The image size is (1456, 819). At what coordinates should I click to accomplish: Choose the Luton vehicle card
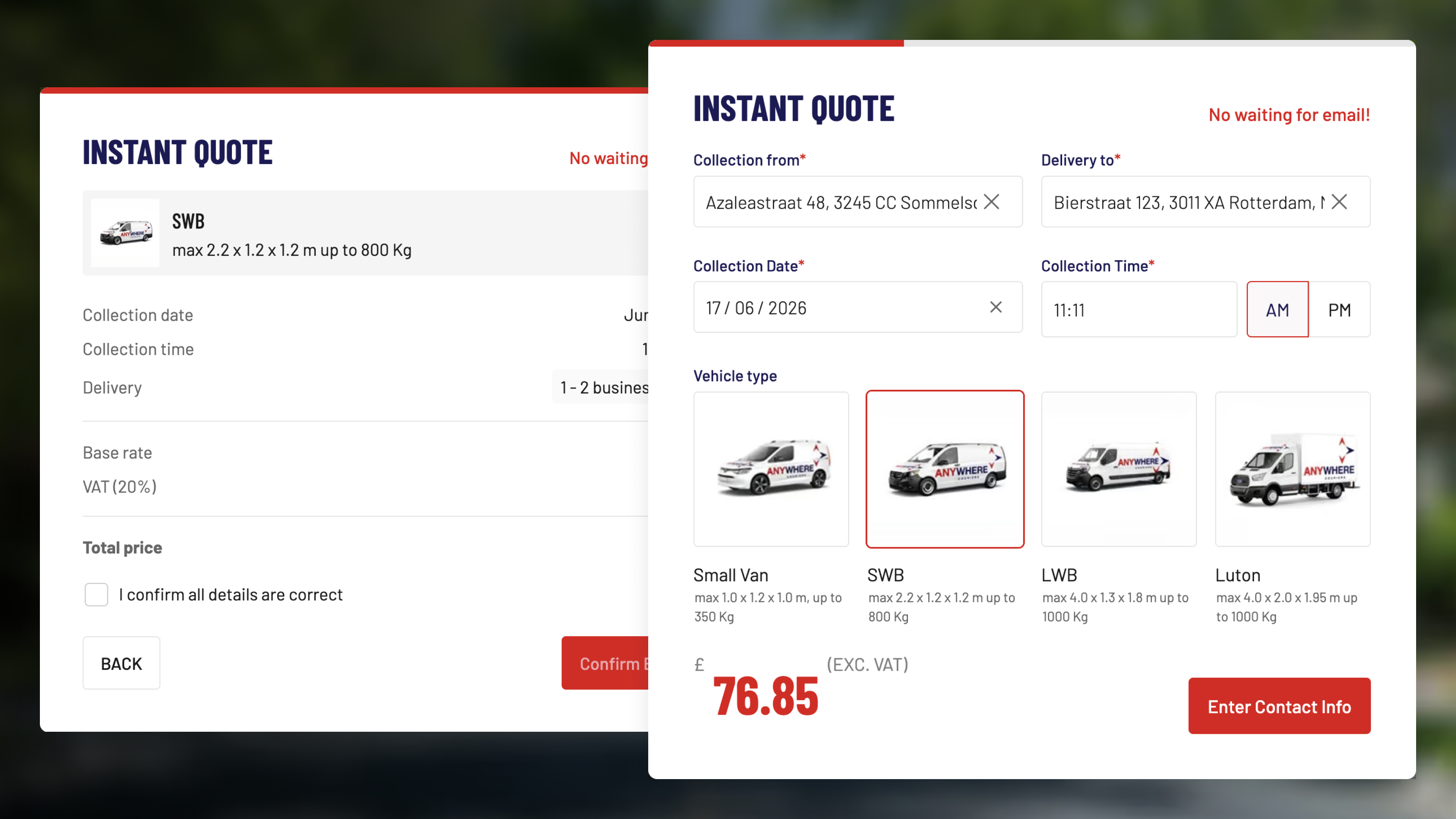point(1293,469)
